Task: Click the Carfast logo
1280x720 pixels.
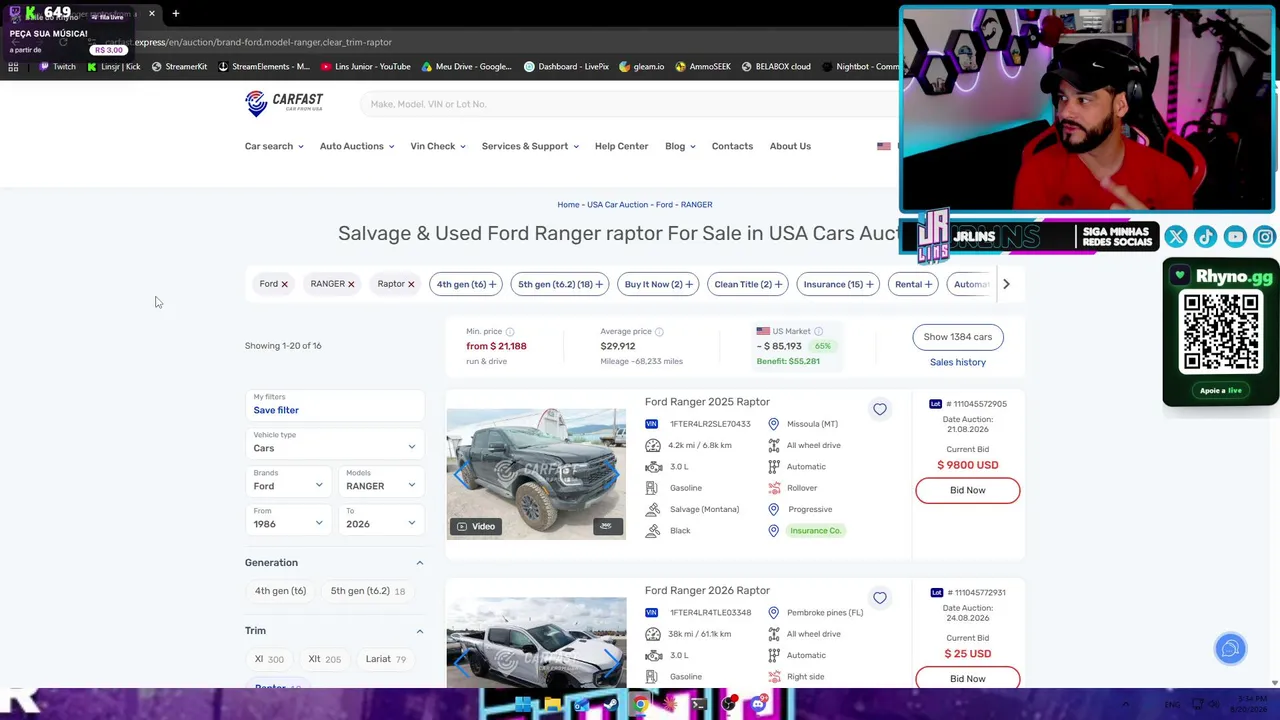Action: (284, 103)
